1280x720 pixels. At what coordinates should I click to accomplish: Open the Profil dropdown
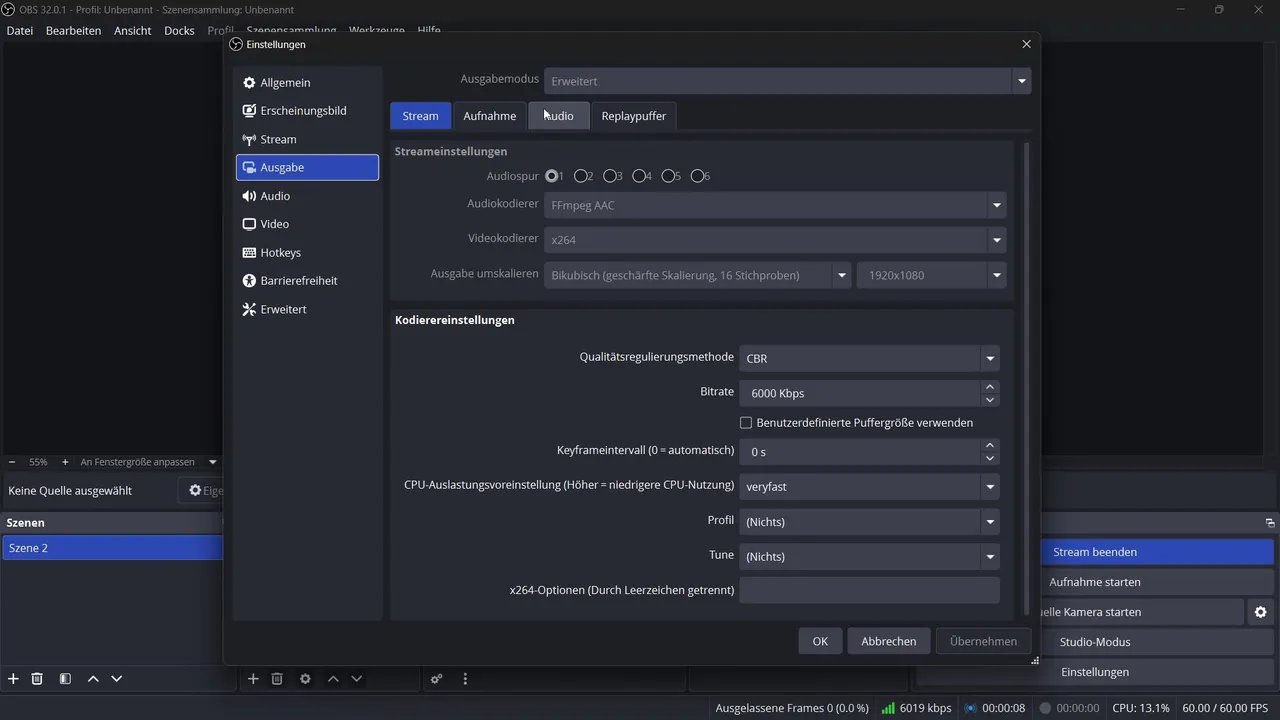pos(869,522)
